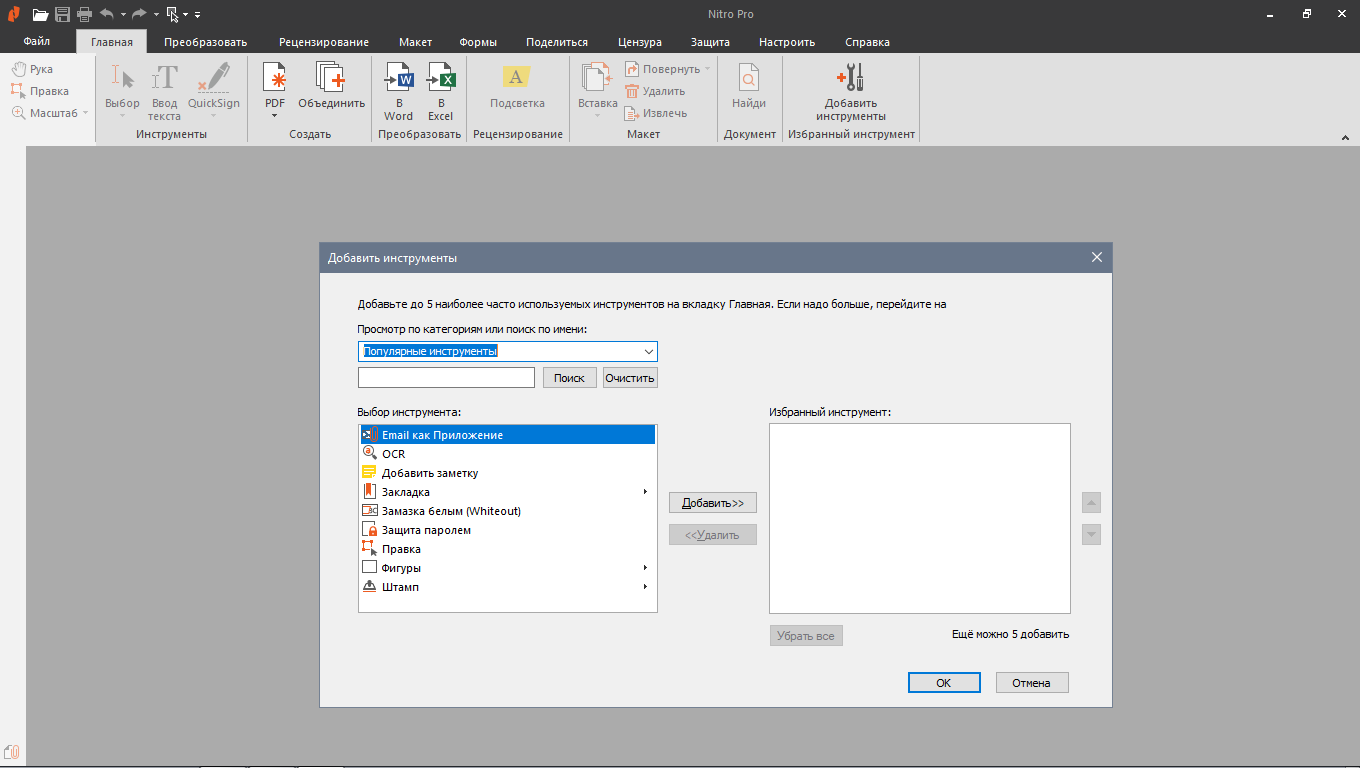Open the Защита tab
Viewport: 1360px width, 768px height.
(710, 42)
